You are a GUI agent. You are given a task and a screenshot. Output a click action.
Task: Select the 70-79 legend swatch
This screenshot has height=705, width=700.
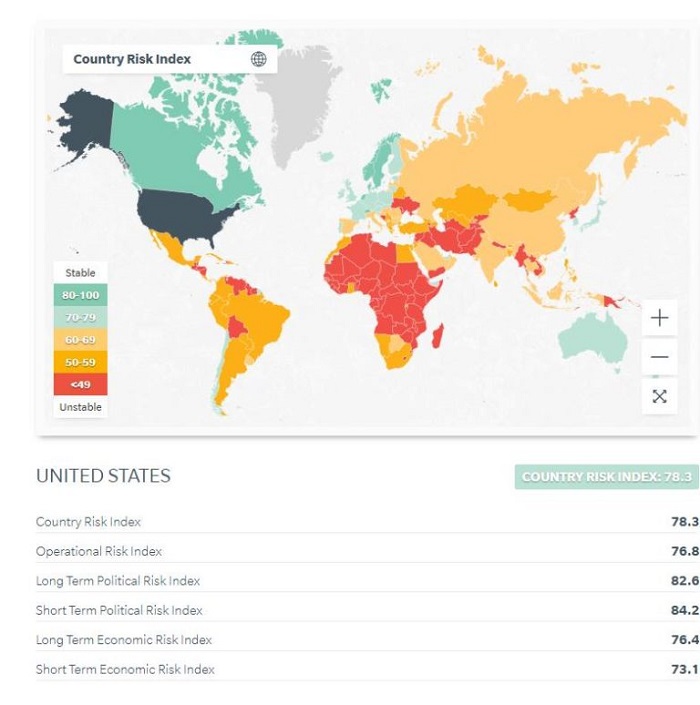tap(80, 317)
